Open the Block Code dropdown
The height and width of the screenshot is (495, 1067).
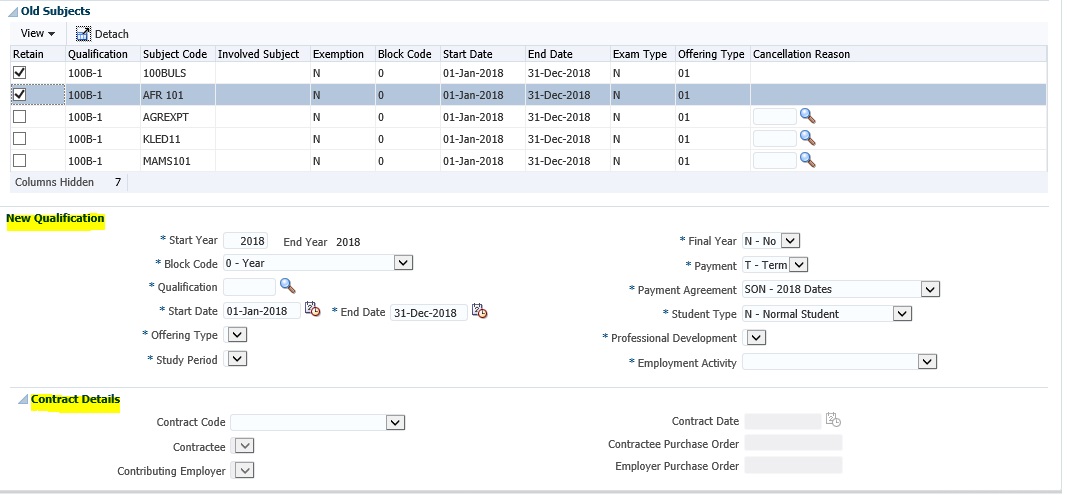[403, 263]
